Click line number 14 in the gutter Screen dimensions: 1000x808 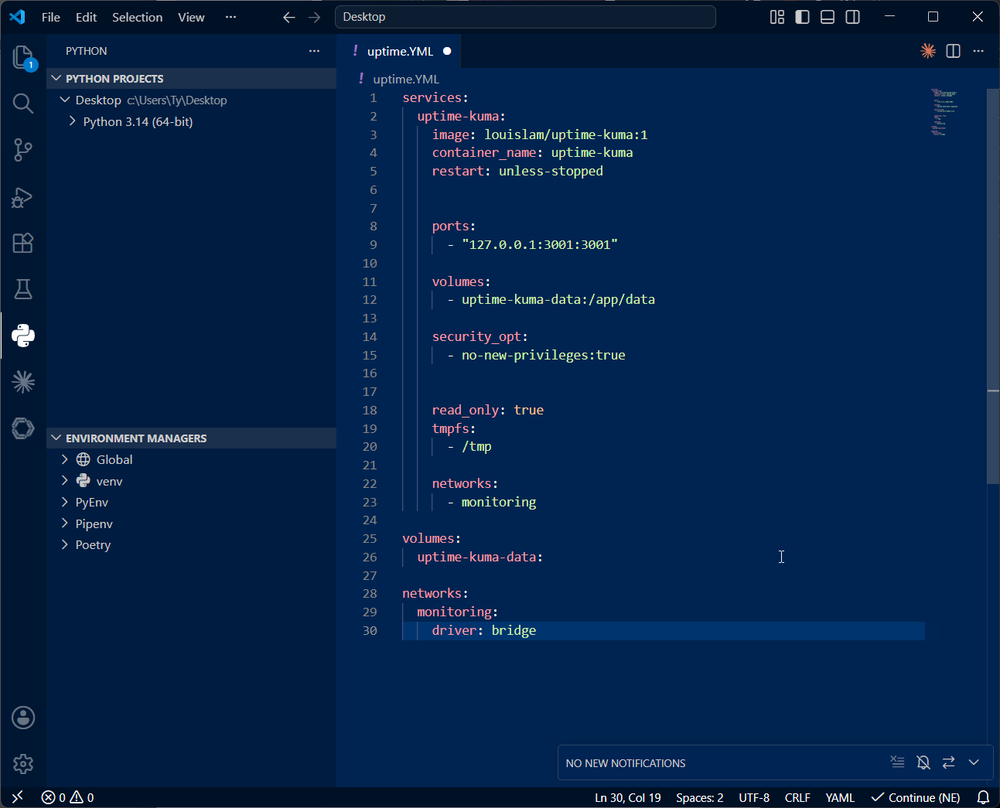tap(370, 337)
